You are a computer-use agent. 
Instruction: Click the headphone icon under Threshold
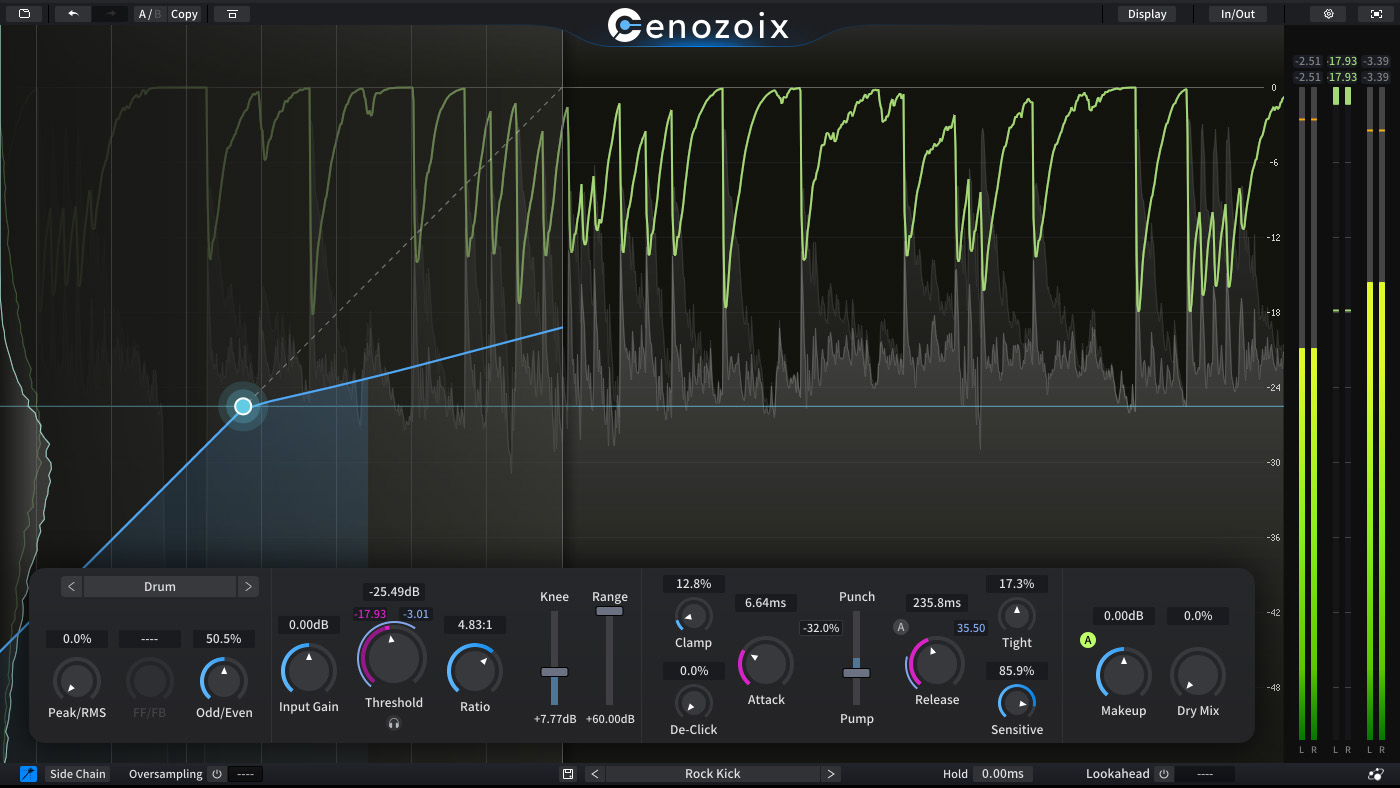tap(394, 724)
